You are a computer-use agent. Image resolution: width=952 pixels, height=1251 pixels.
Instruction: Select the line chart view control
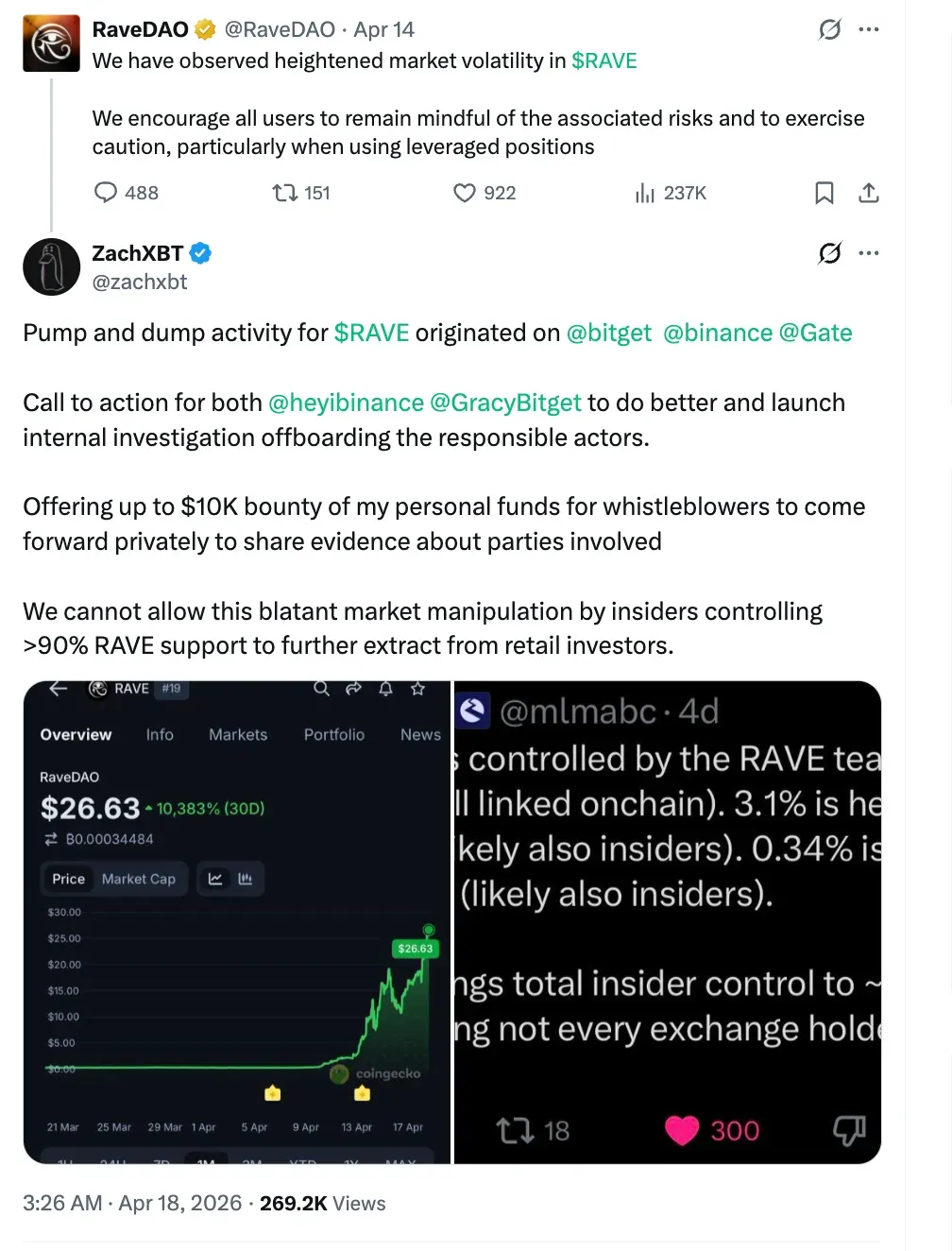[215, 878]
